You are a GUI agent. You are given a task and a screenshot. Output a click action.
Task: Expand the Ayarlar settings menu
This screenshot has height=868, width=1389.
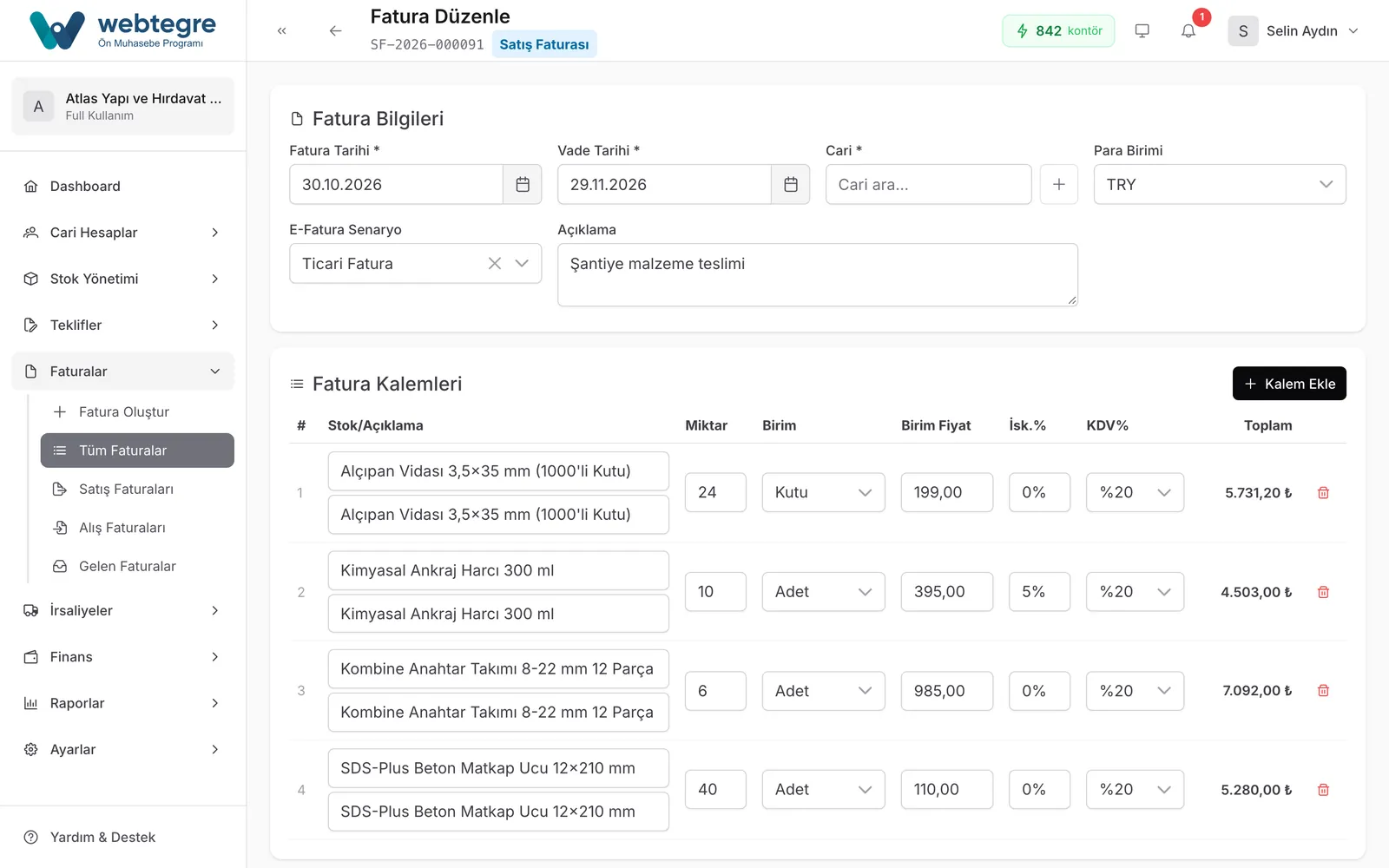(x=123, y=749)
